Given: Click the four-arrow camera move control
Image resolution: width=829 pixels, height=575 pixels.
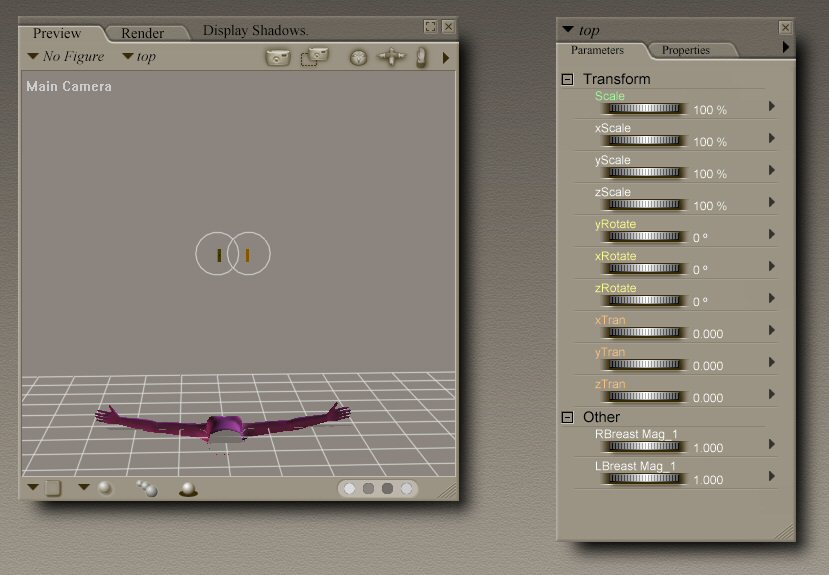Looking at the screenshot, I should tap(391, 58).
